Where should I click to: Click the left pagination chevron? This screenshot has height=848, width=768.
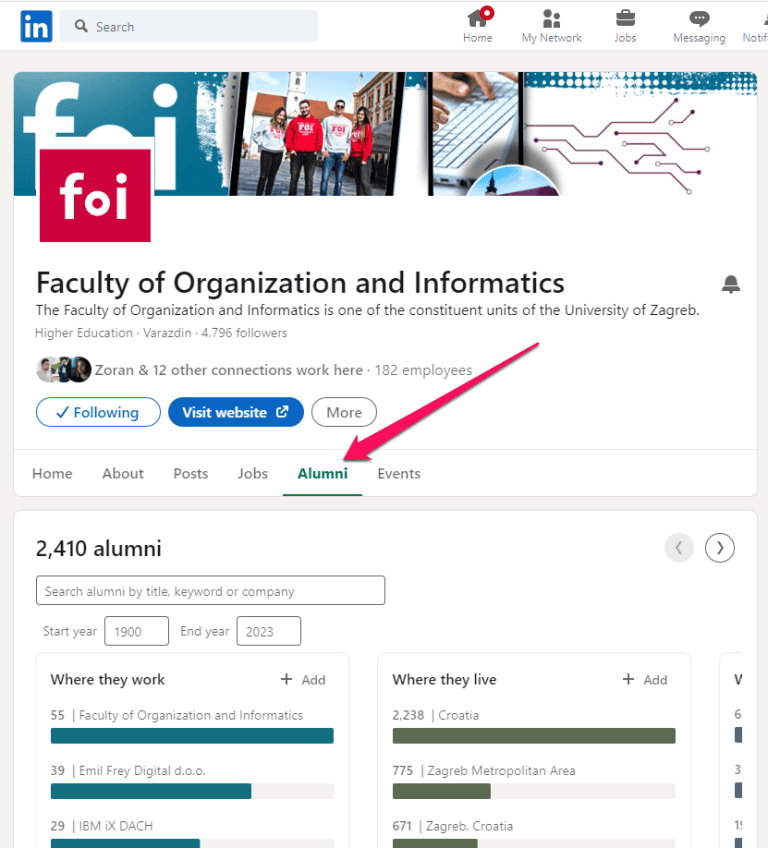679,548
